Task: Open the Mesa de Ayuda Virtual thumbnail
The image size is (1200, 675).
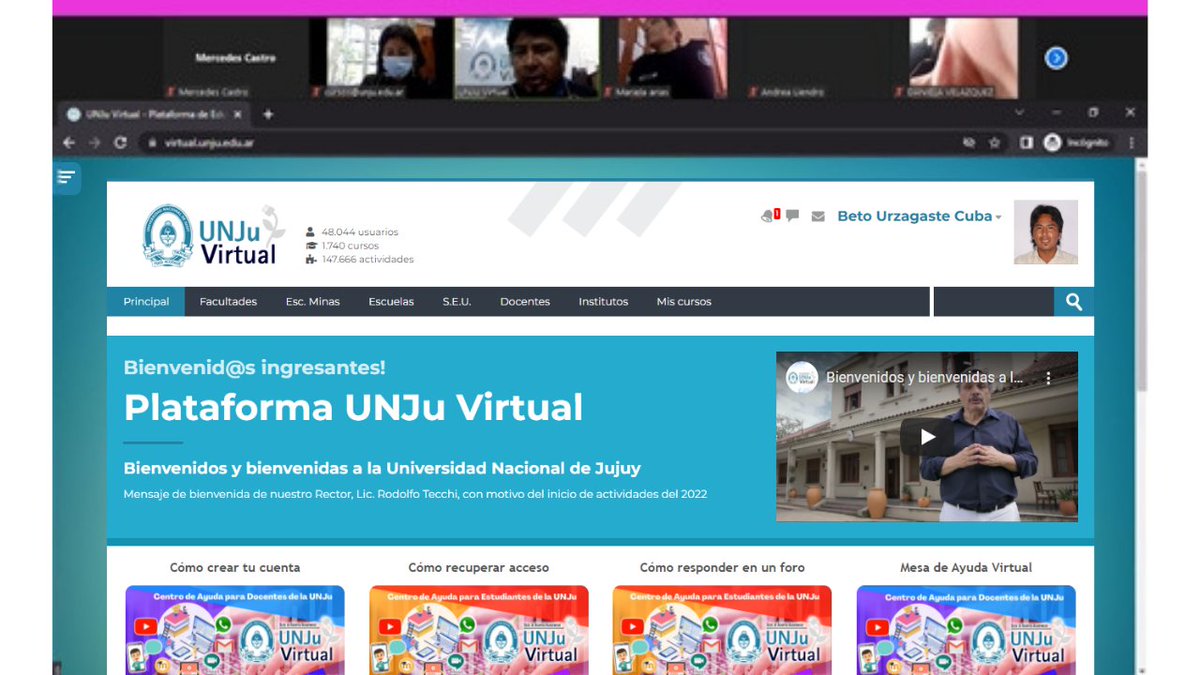Action: pos(966,630)
